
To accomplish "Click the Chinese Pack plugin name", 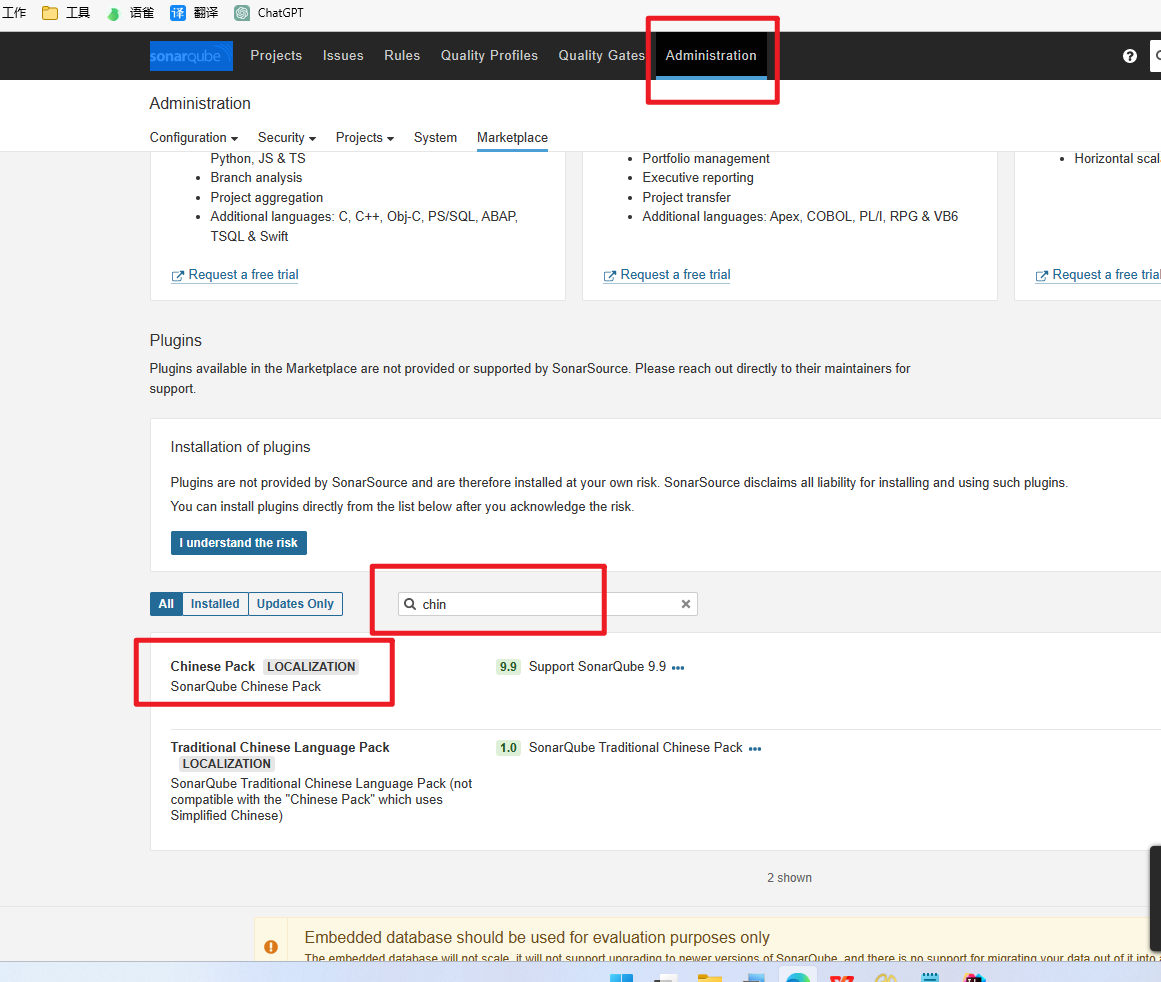I will 213,667.
